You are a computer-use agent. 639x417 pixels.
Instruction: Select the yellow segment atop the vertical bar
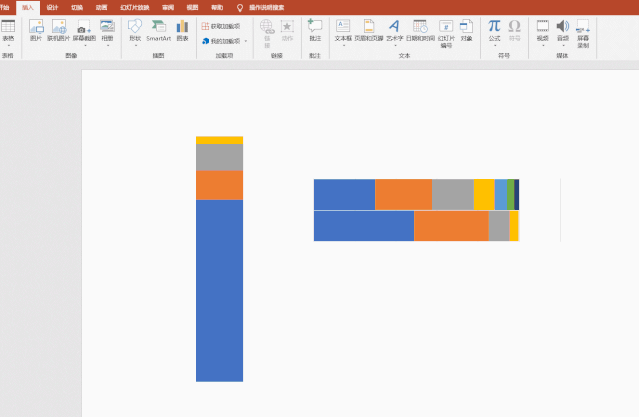point(219,140)
